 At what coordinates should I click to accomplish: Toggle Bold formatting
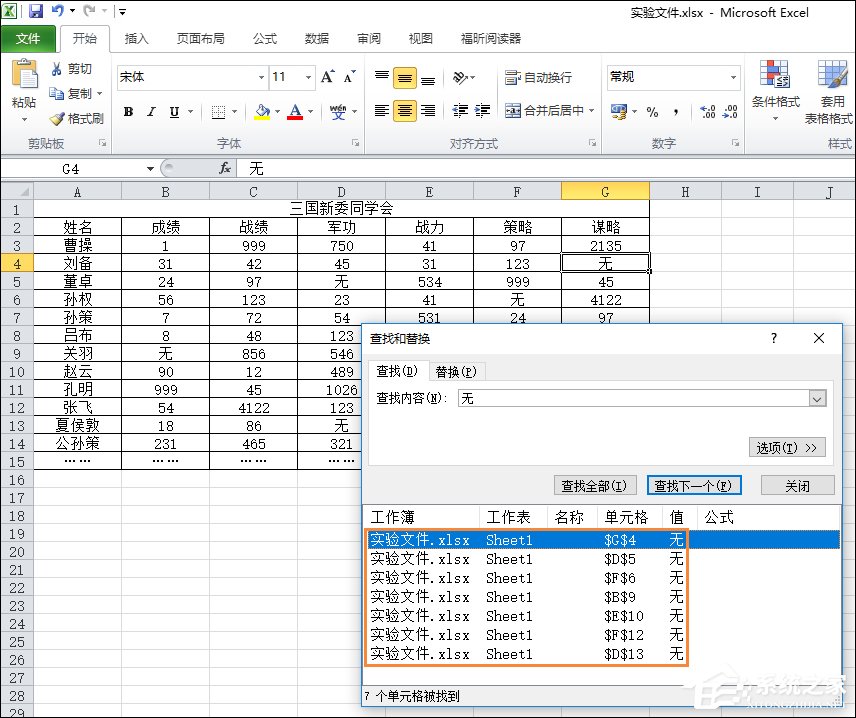(x=127, y=112)
